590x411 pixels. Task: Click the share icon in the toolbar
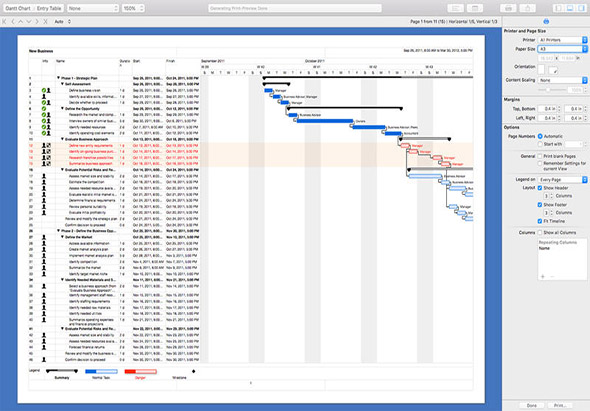(528, 8)
